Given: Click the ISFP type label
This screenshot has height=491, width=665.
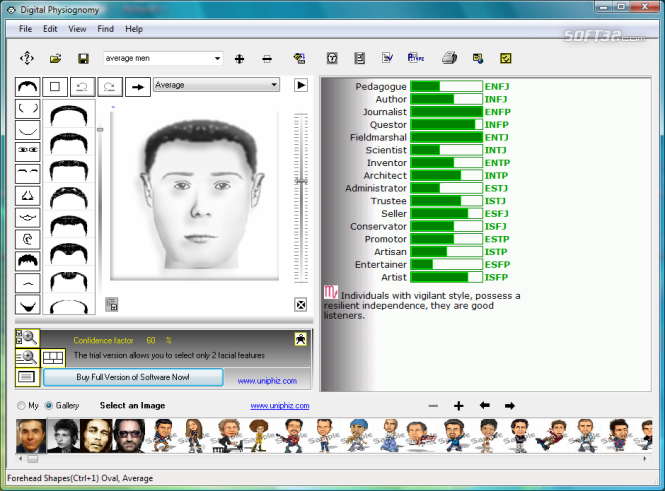Looking at the screenshot, I should click(x=496, y=277).
